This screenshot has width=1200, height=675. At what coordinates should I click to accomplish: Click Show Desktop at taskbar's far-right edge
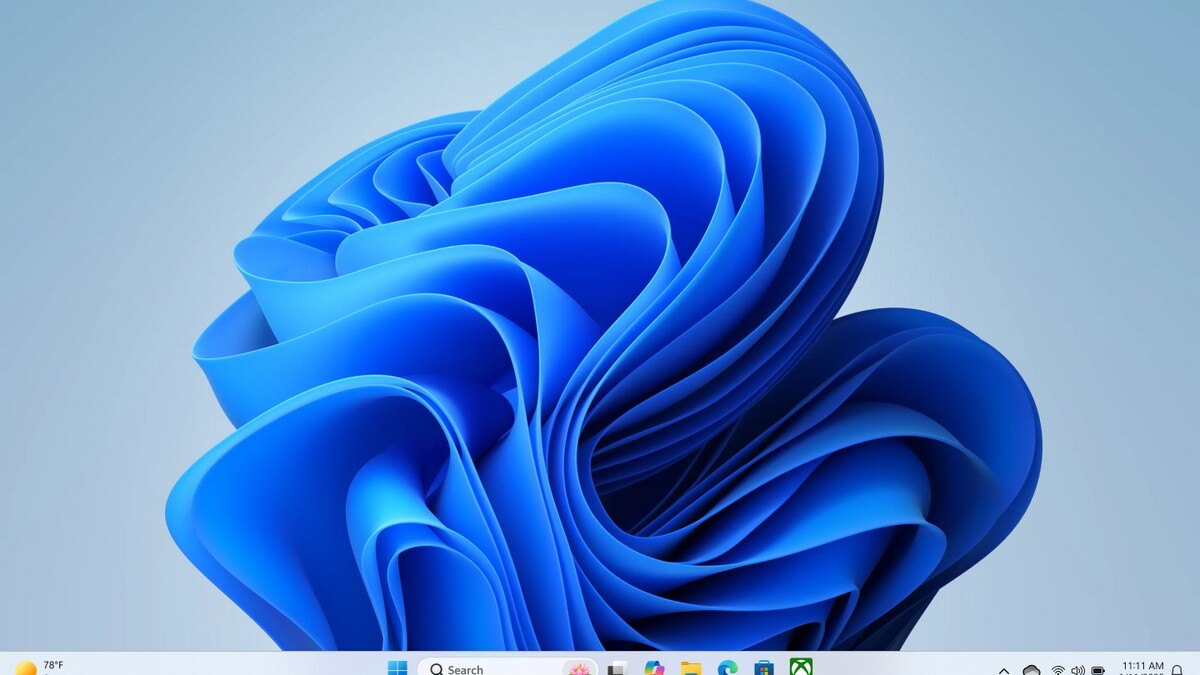tap(1196, 668)
